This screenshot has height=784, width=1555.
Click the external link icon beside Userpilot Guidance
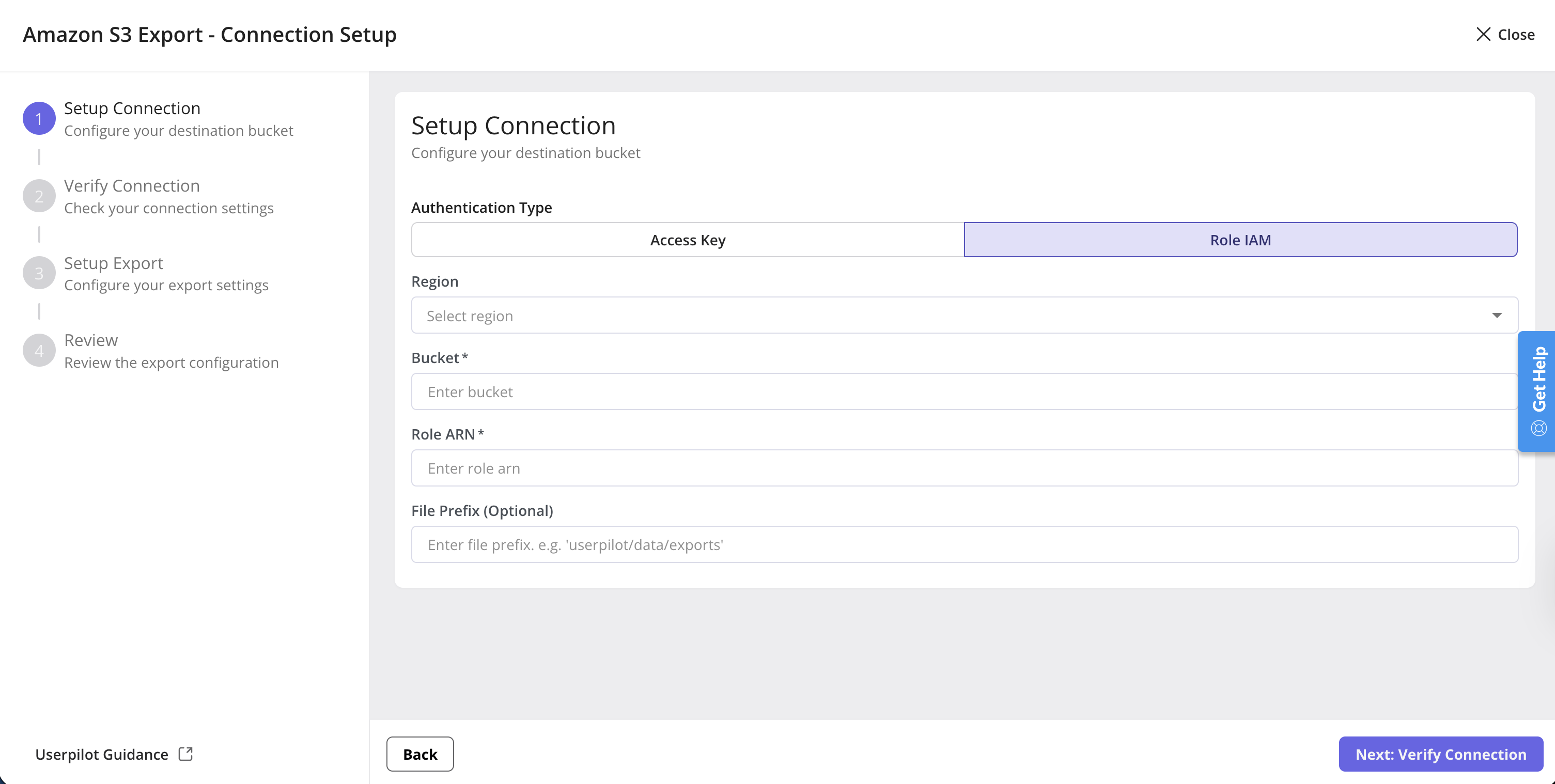[x=185, y=754]
